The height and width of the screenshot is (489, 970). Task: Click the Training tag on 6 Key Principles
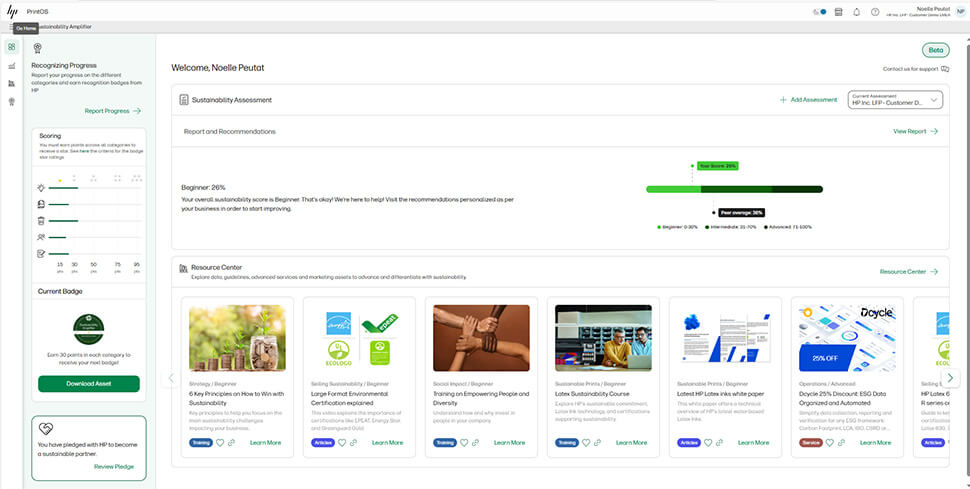coord(200,443)
